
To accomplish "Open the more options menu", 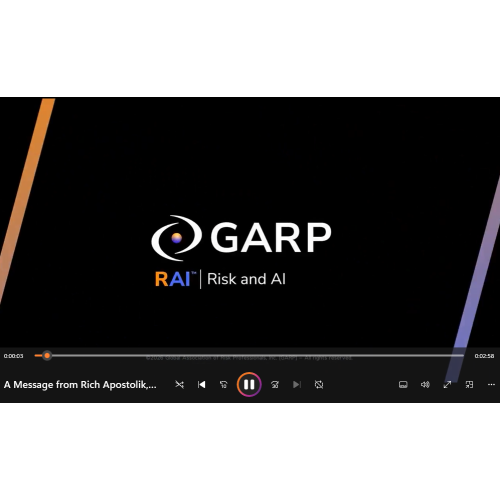I will [x=491, y=384].
